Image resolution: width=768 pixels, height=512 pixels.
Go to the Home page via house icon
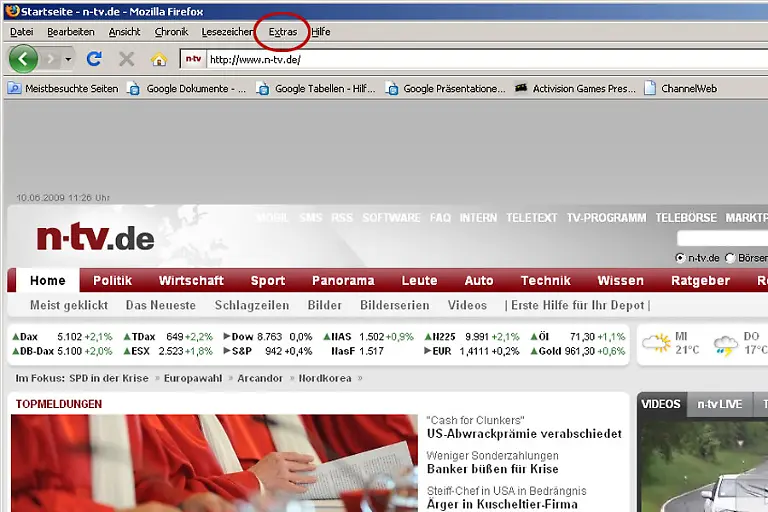tap(158, 59)
